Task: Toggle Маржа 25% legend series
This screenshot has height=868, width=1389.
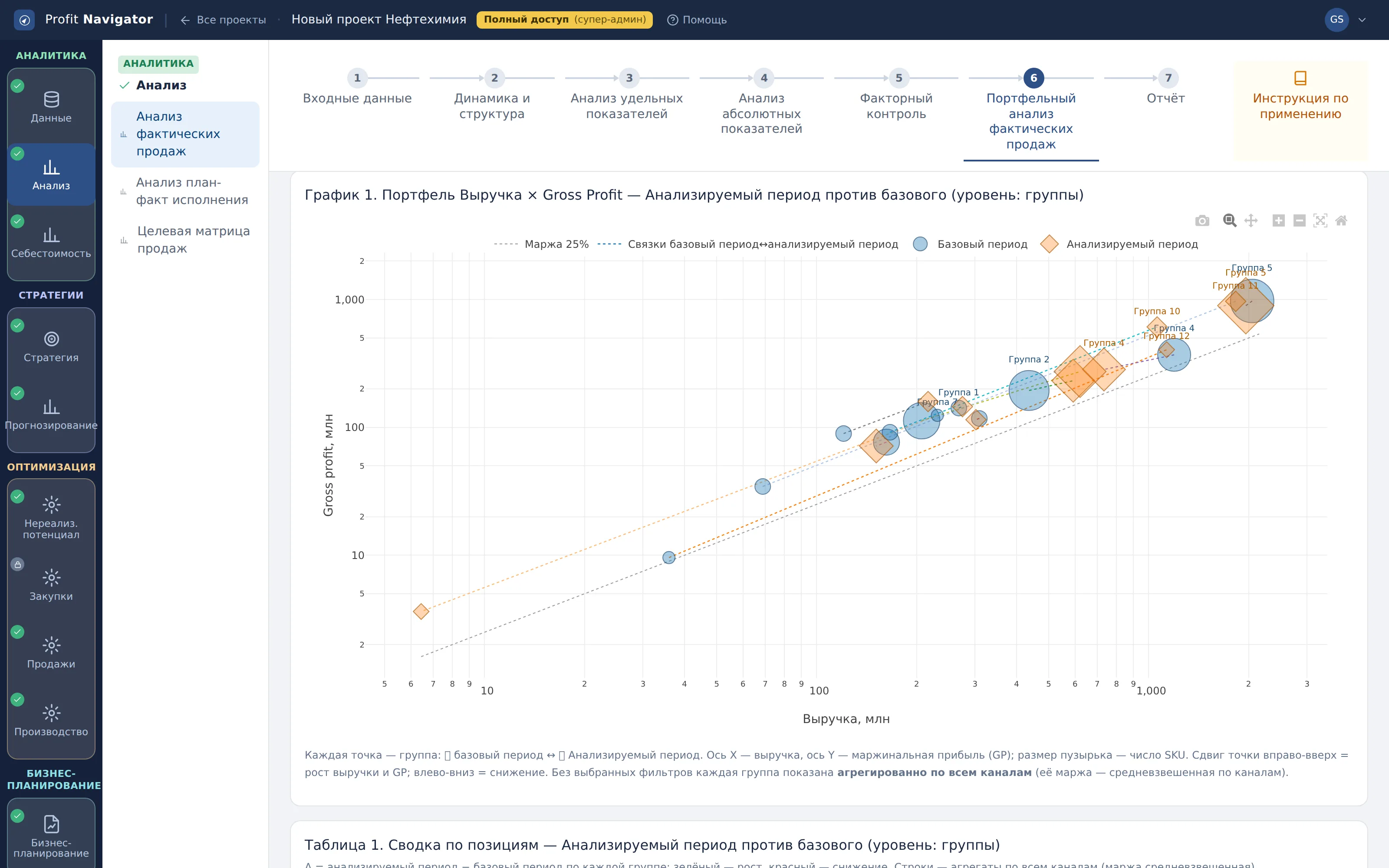Action: tap(541, 244)
